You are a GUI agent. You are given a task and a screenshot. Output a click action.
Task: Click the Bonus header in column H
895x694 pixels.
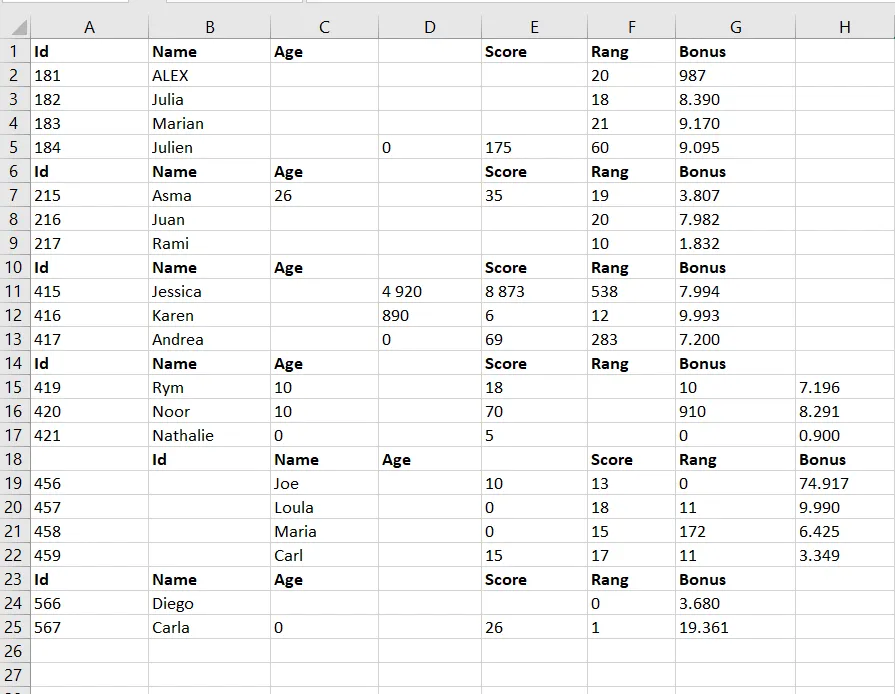coord(822,459)
